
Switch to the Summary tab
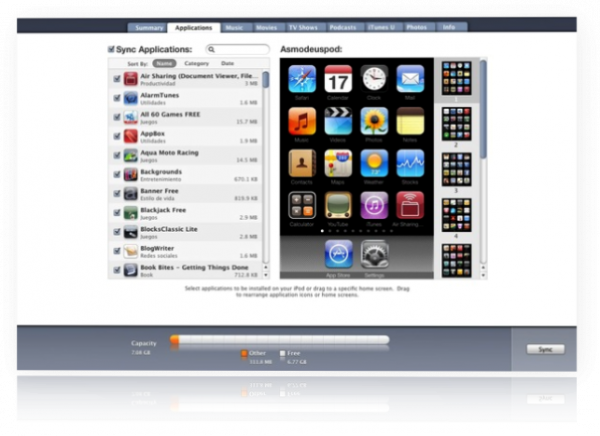pos(148,28)
